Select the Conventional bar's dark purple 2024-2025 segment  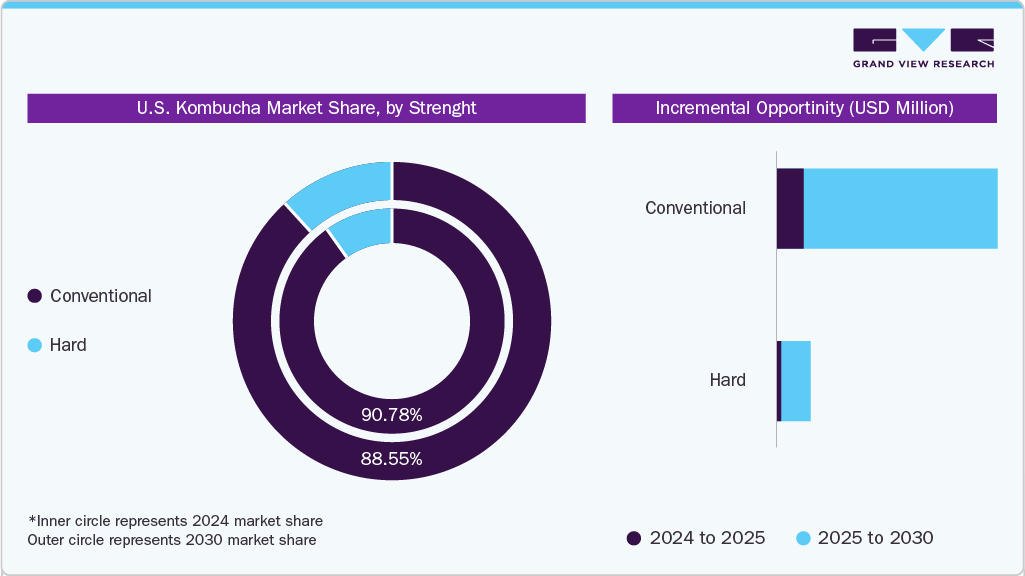pos(790,208)
